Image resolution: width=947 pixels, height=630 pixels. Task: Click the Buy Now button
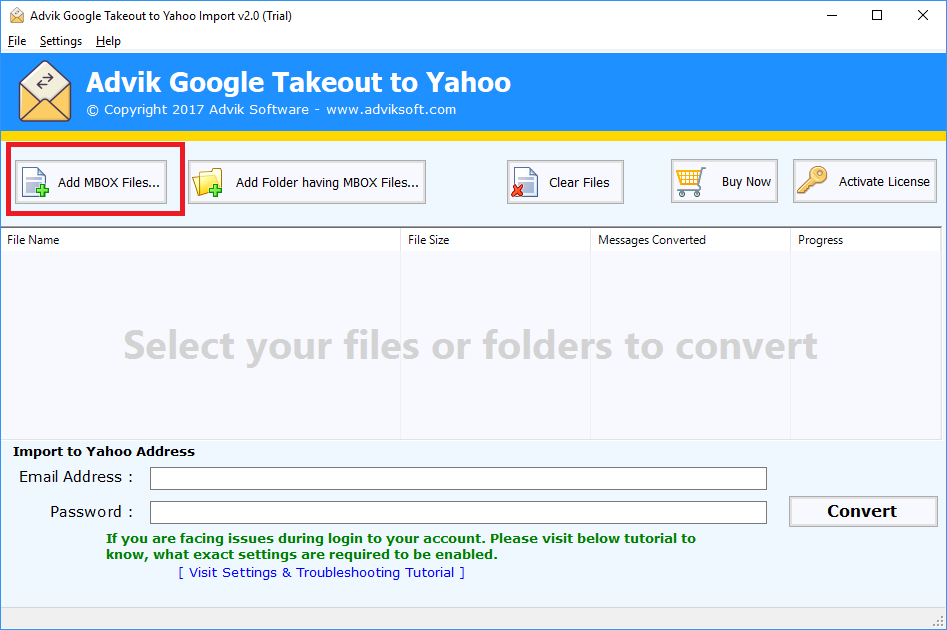tap(724, 181)
